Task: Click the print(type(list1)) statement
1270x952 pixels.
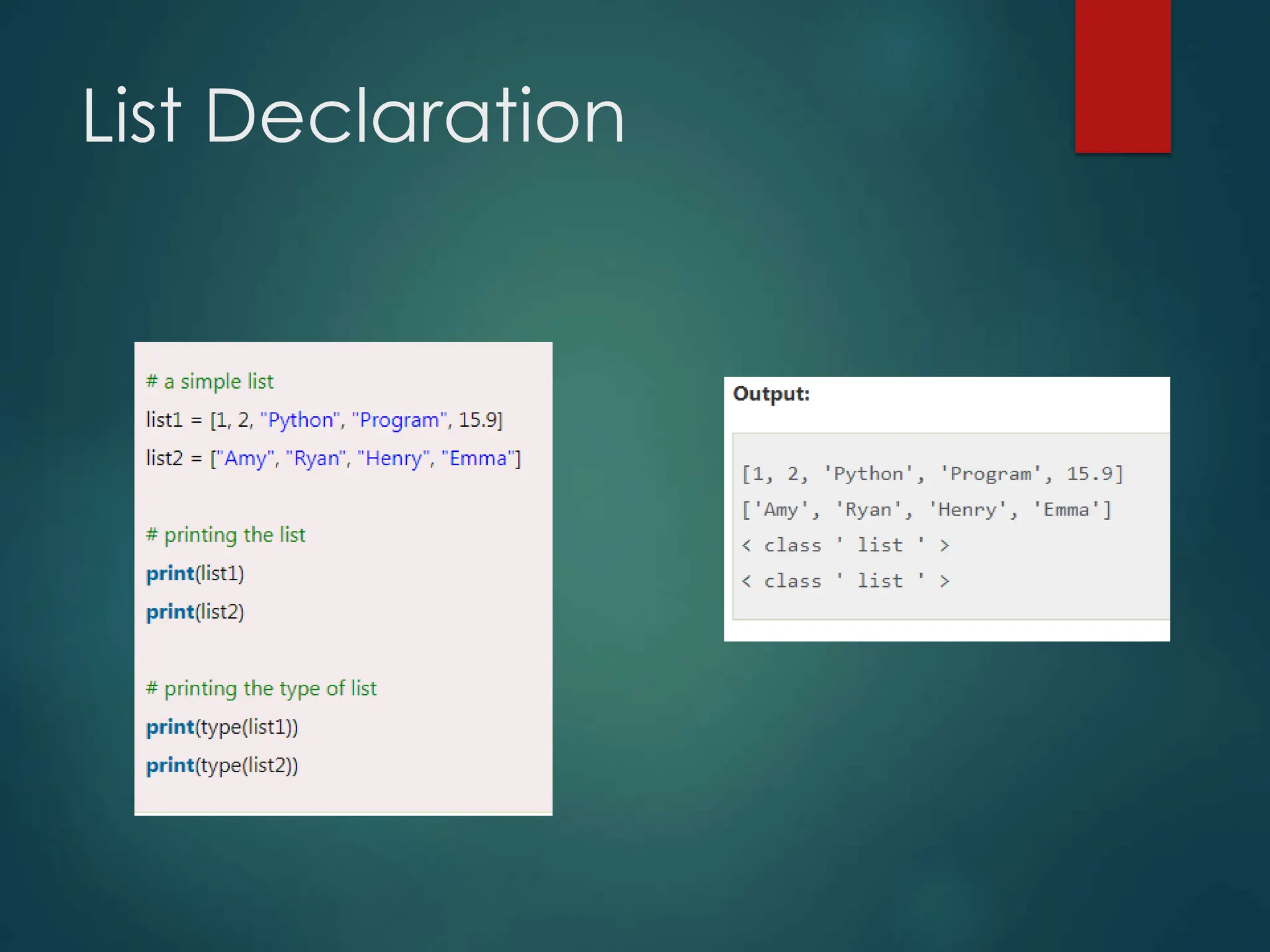Action: point(222,727)
